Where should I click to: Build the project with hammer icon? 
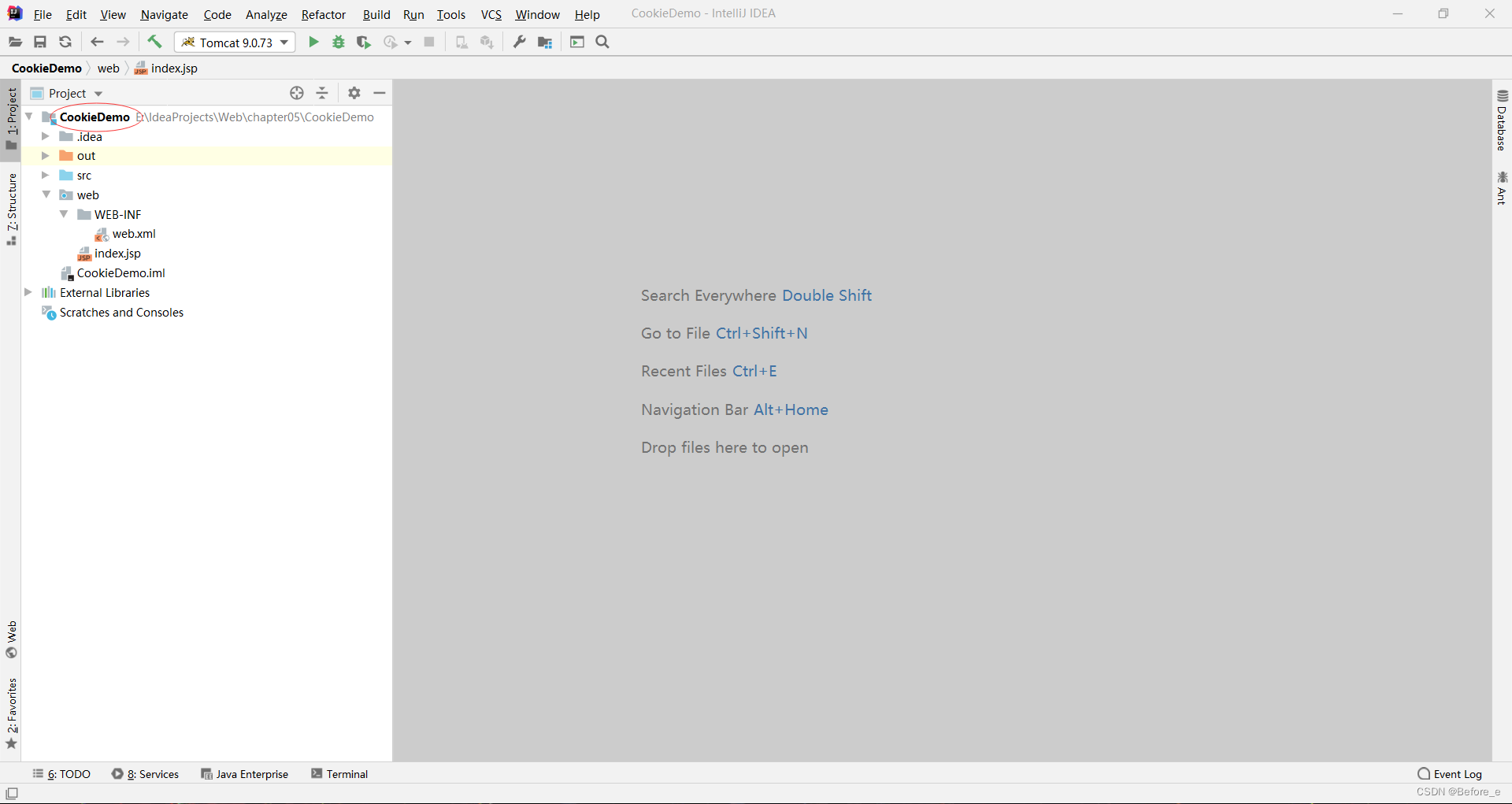tap(154, 42)
